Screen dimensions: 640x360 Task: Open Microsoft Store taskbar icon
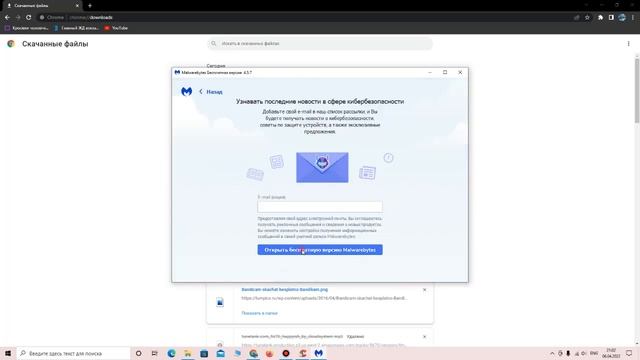coord(204,353)
